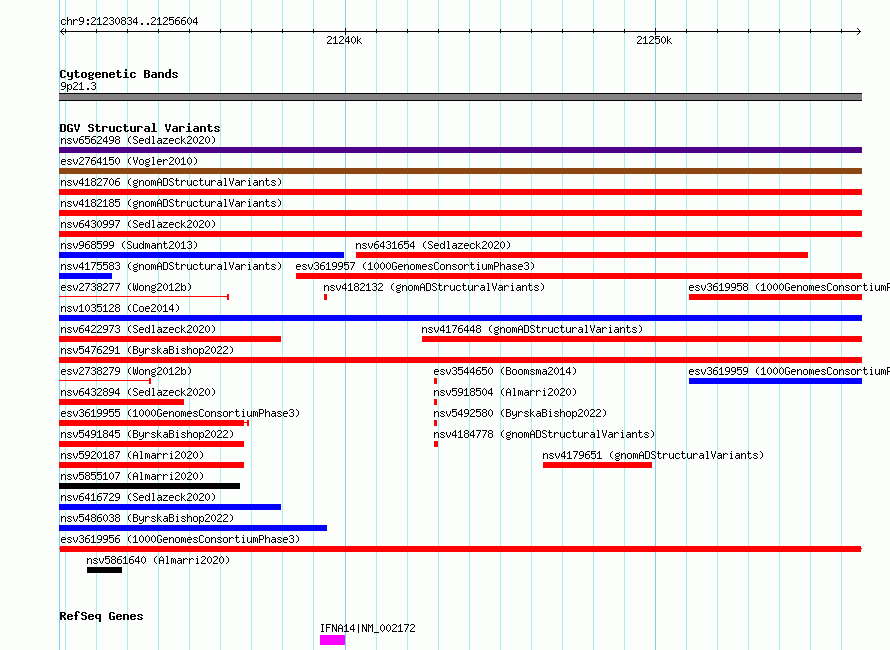The image size is (890, 650).
Task: Click nsv6422973 (Sedlazeck2020) label
Action: (x=138, y=329)
